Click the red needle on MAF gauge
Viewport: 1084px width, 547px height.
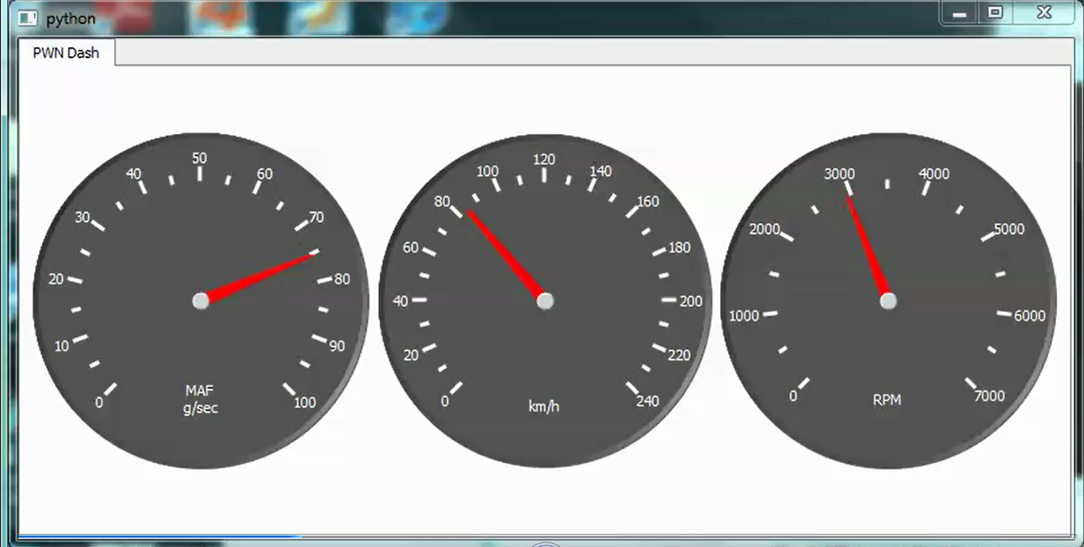tap(262, 277)
